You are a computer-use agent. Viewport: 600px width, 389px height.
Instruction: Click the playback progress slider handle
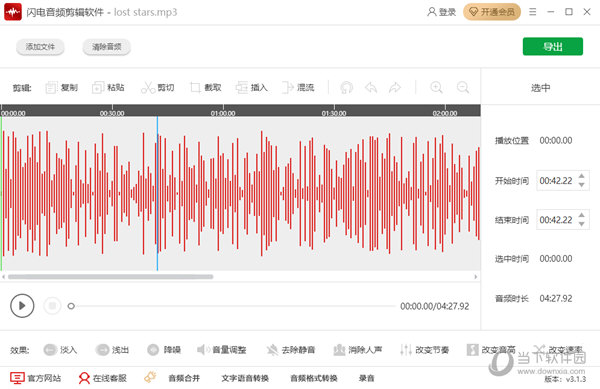click(71, 306)
